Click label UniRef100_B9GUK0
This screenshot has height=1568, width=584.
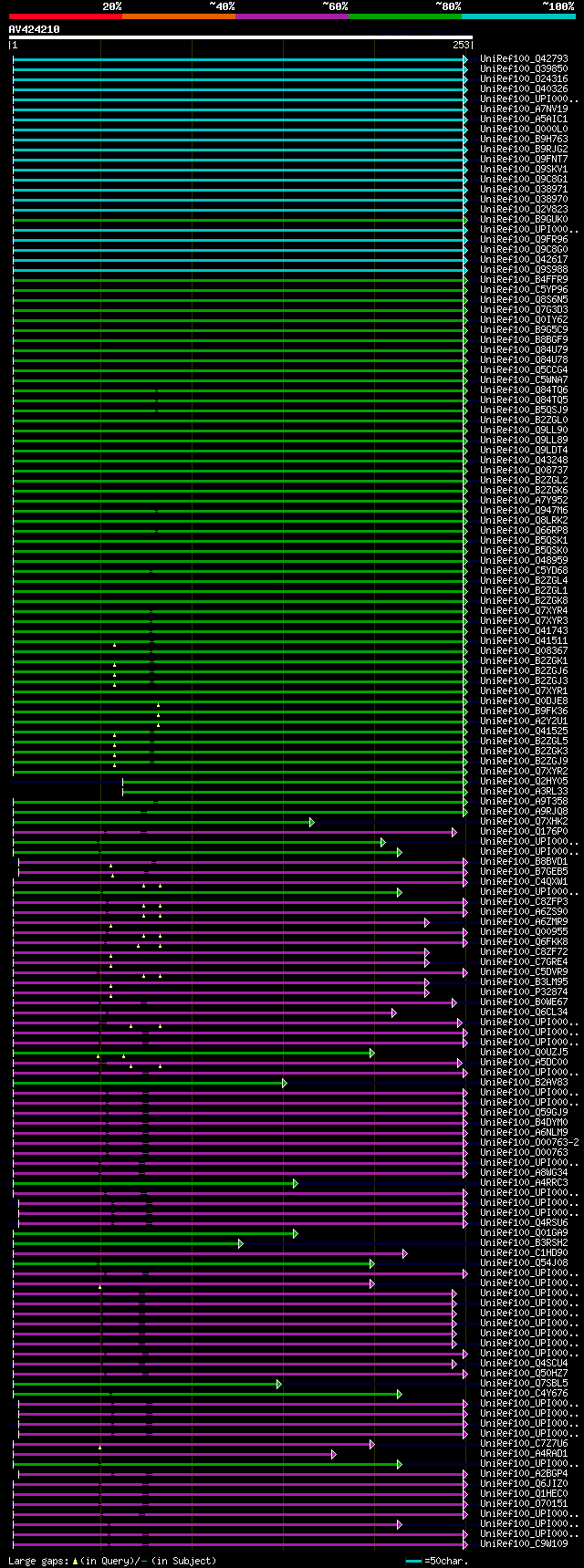click(x=524, y=219)
